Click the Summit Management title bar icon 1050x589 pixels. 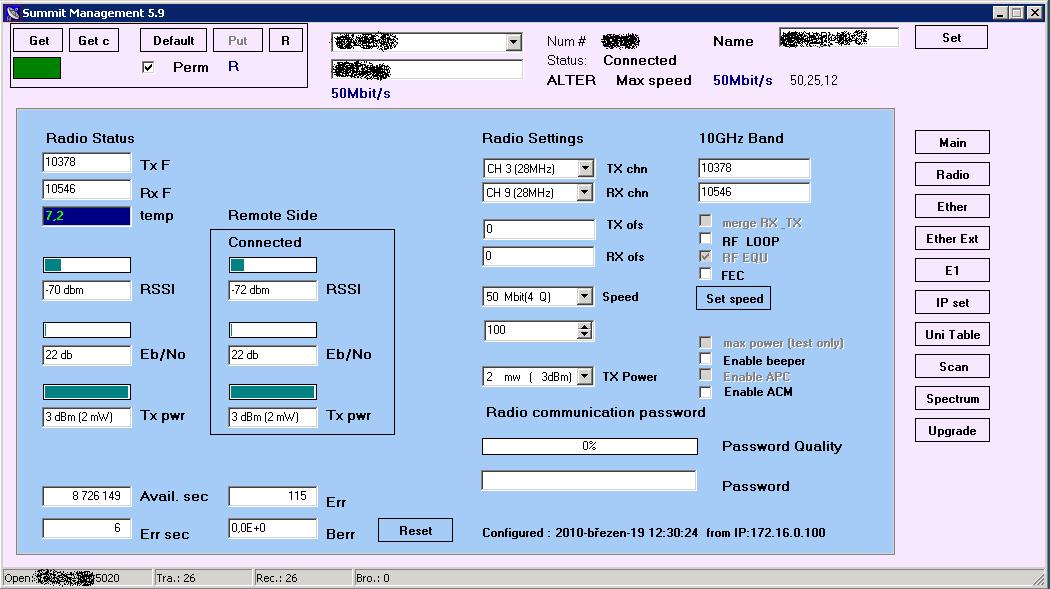click(12, 13)
